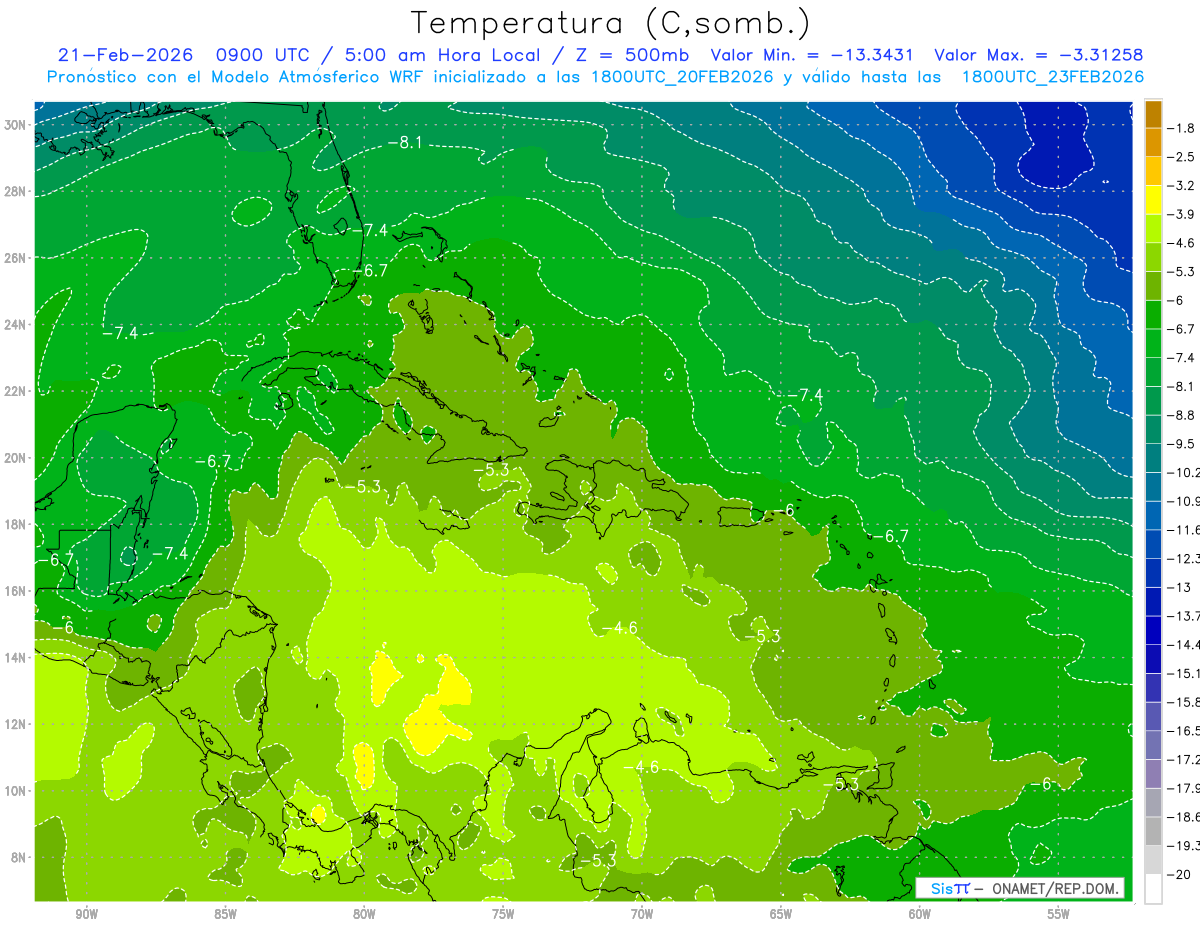
Task: Click the purple swatch between -17.2 and -17.9
Action: [1153, 774]
